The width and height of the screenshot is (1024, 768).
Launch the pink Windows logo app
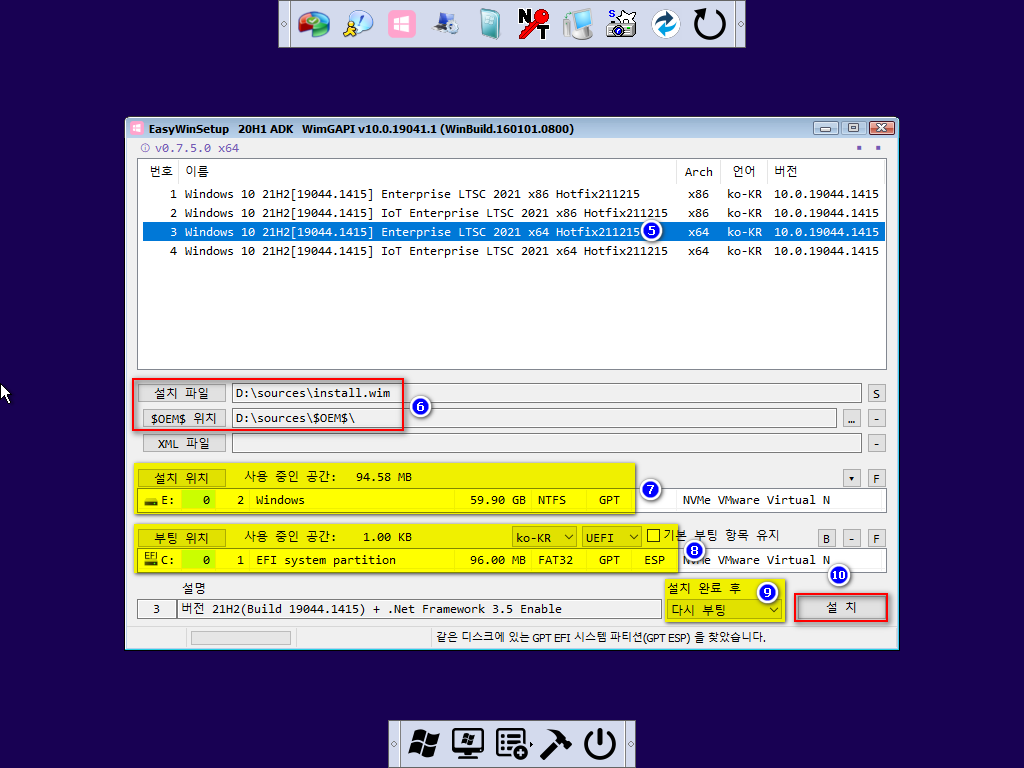402,24
